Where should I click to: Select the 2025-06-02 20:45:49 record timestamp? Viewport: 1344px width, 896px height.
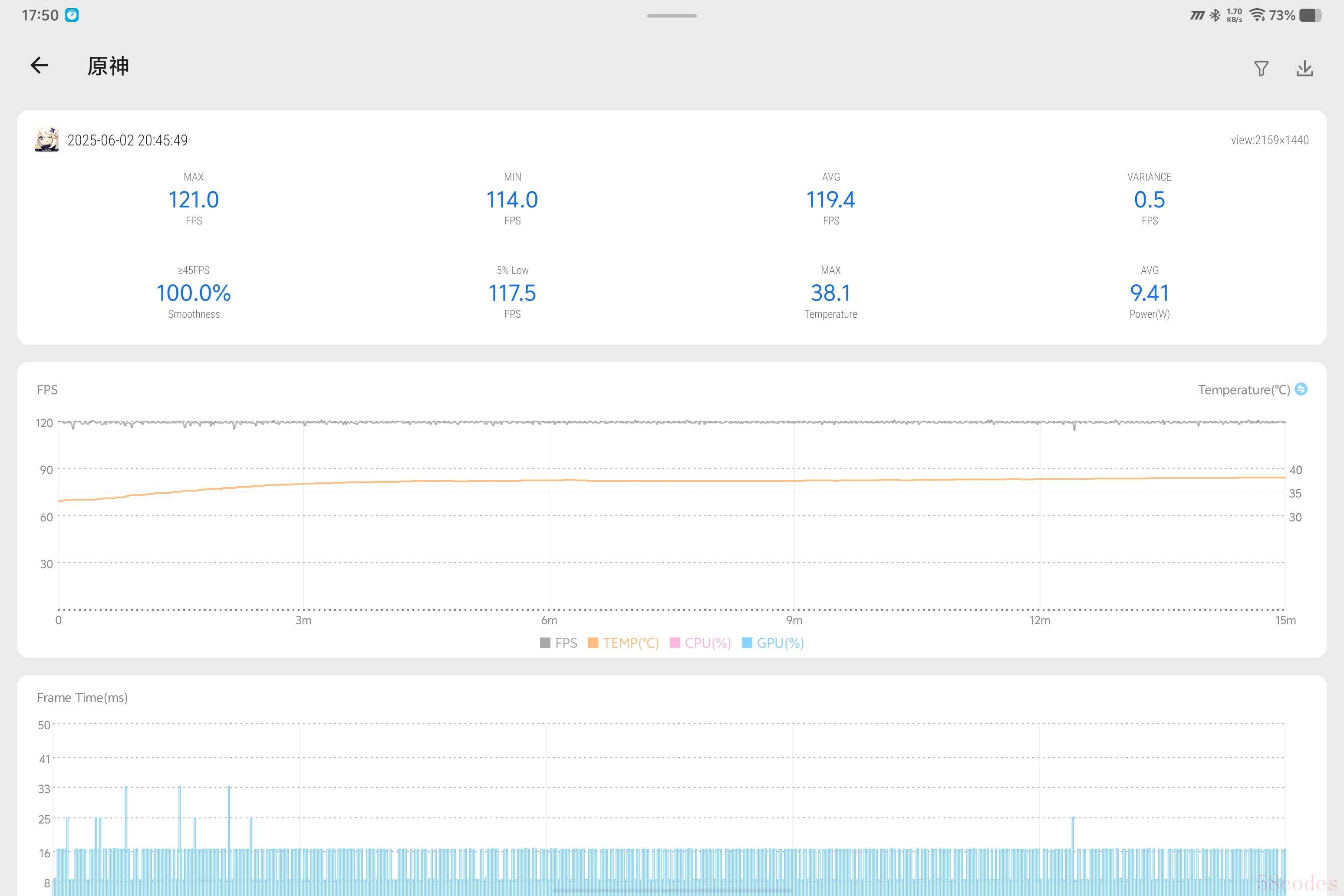coord(128,141)
